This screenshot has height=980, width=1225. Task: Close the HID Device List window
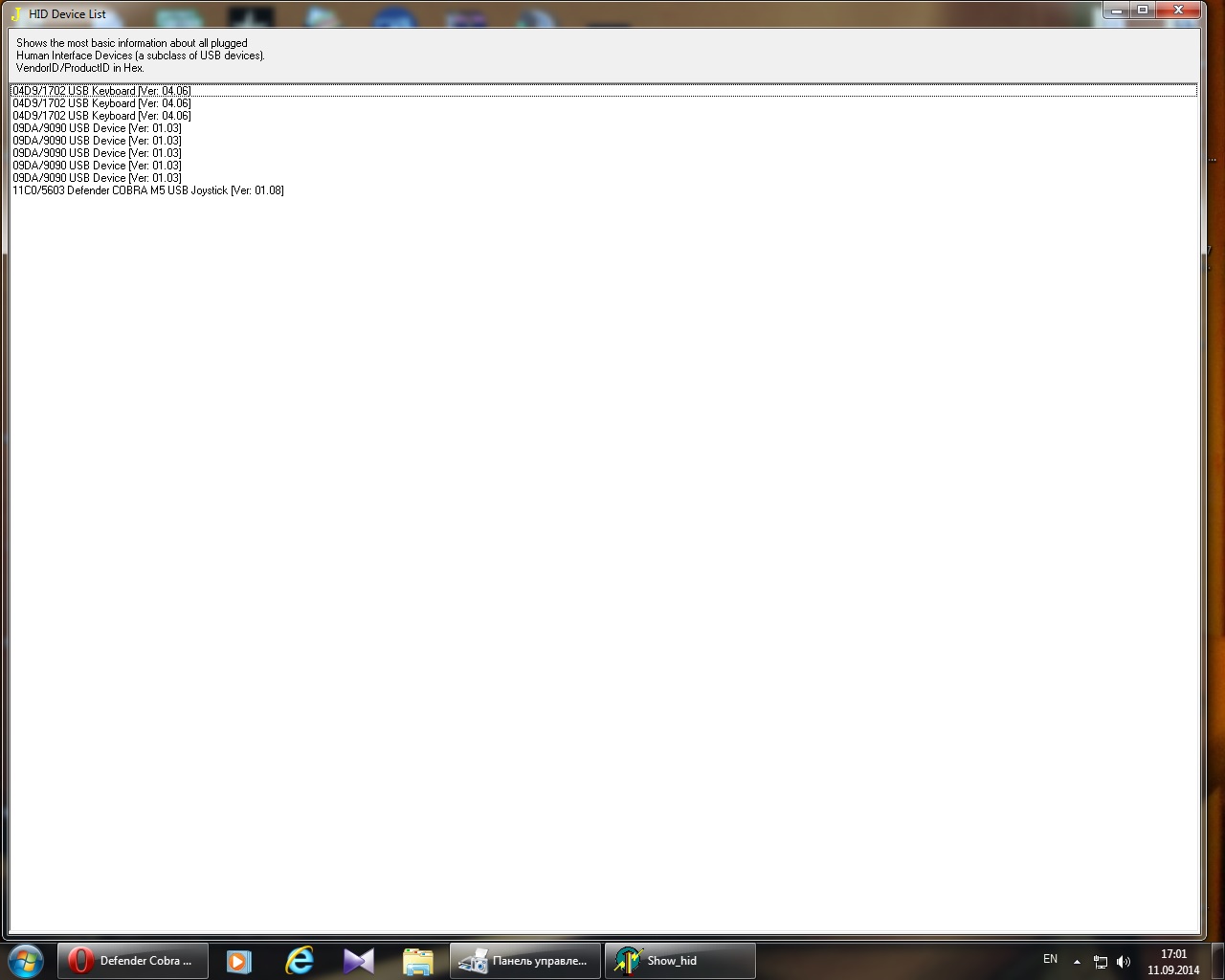pyautogui.click(x=1178, y=11)
